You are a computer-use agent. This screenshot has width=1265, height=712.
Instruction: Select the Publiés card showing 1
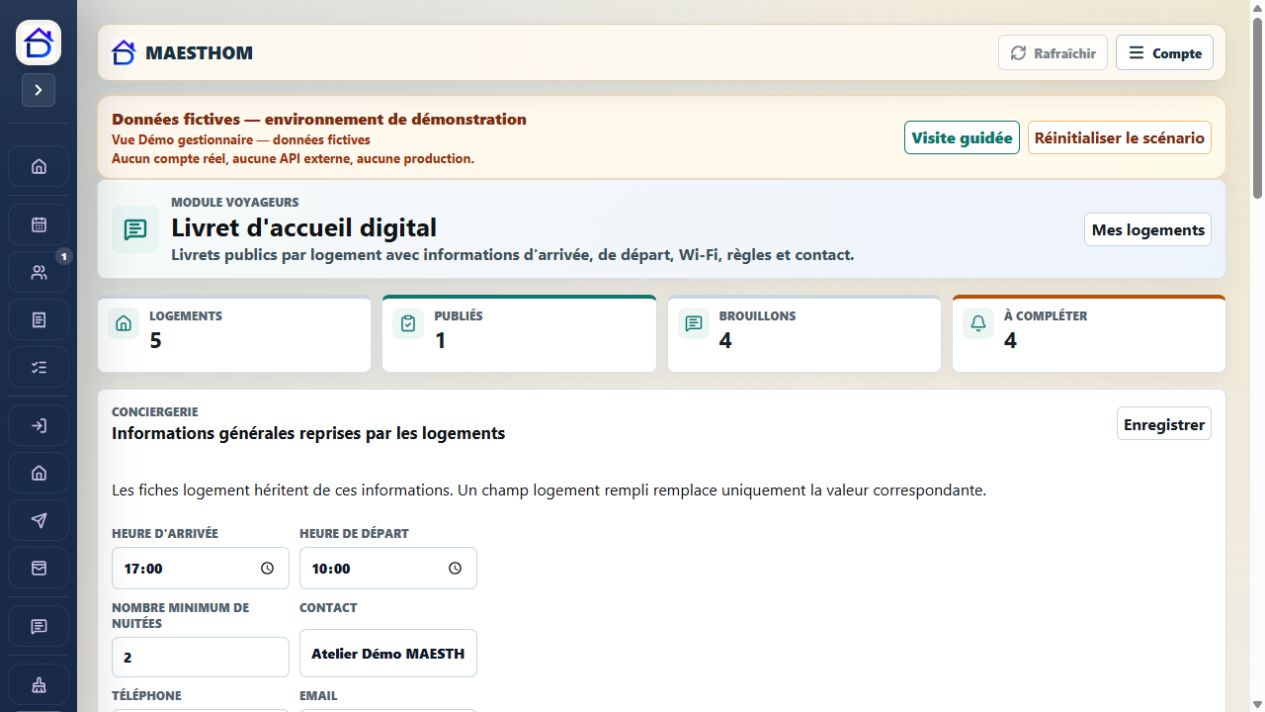pyautogui.click(x=519, y=335)
